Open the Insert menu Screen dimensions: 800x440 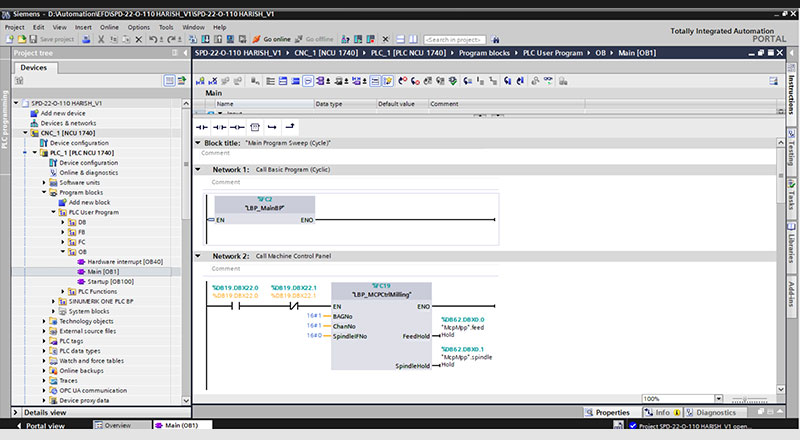(83, 27)
